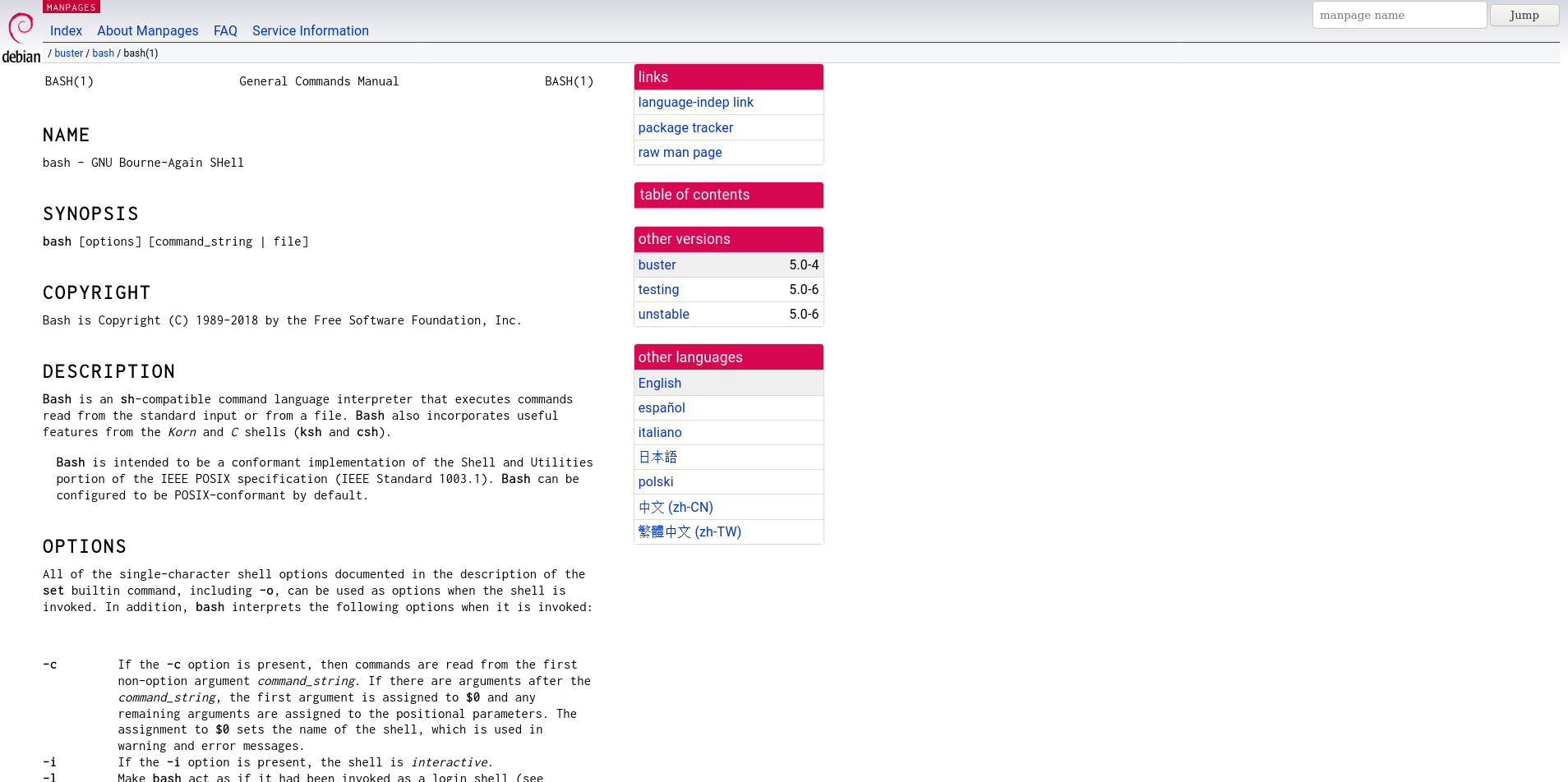Focus the manpage name search field
The width and height of the screenshot is (1568, 782).
pos(1400,15)
